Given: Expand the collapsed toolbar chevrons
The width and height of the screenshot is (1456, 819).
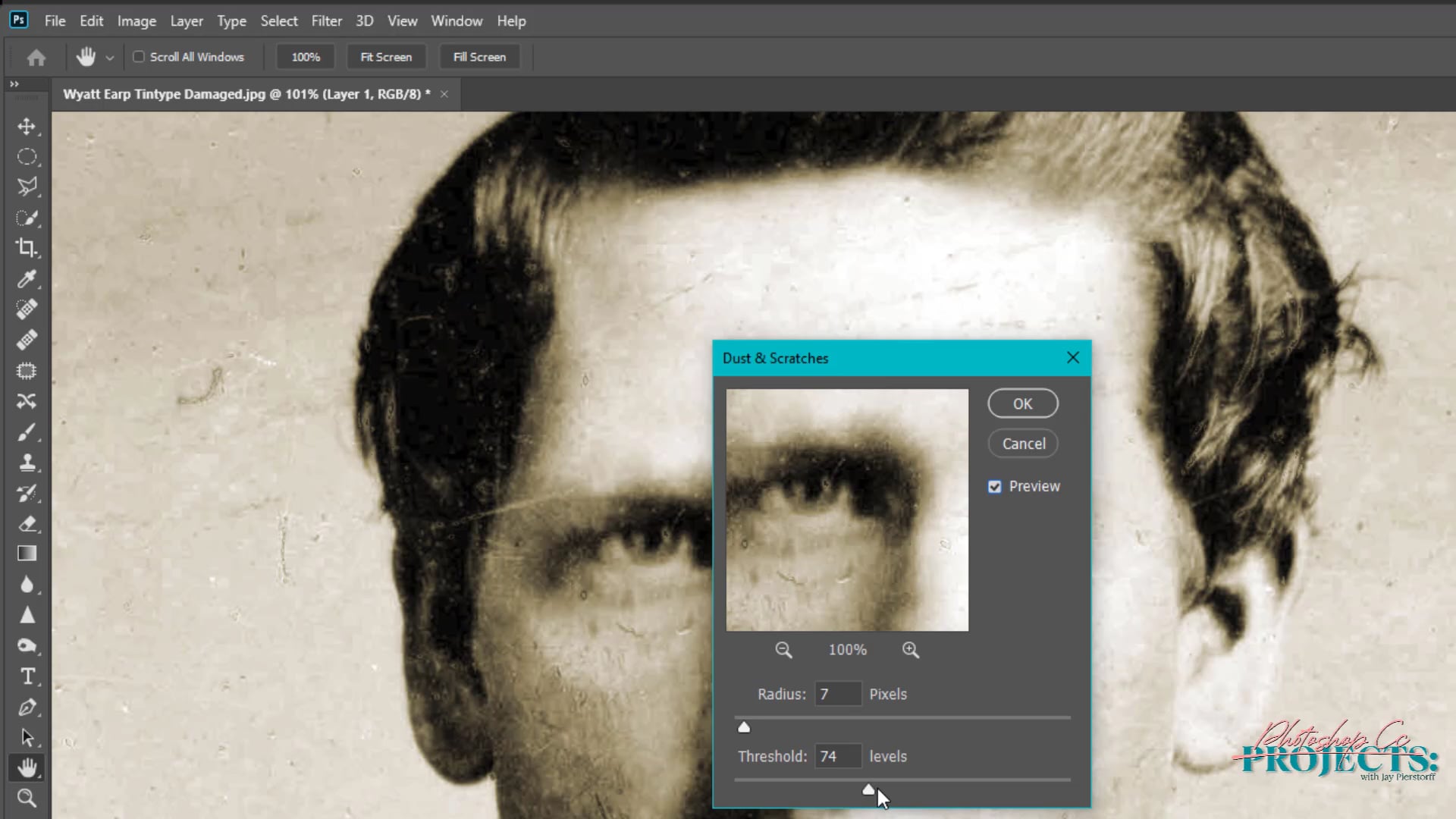Looking at the screenshot, I should coord(14,84).
